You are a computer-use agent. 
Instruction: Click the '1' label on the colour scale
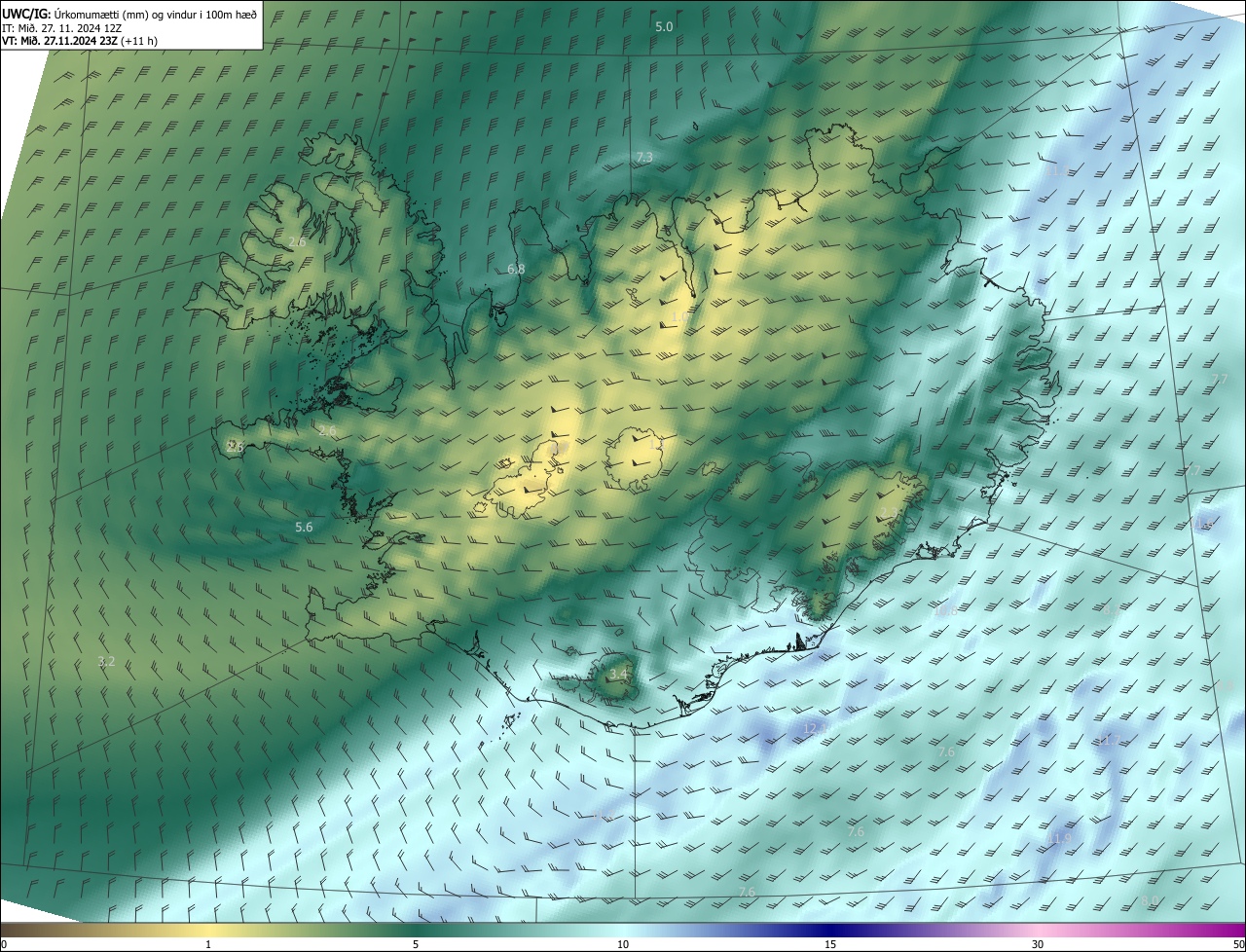(208, 944)
